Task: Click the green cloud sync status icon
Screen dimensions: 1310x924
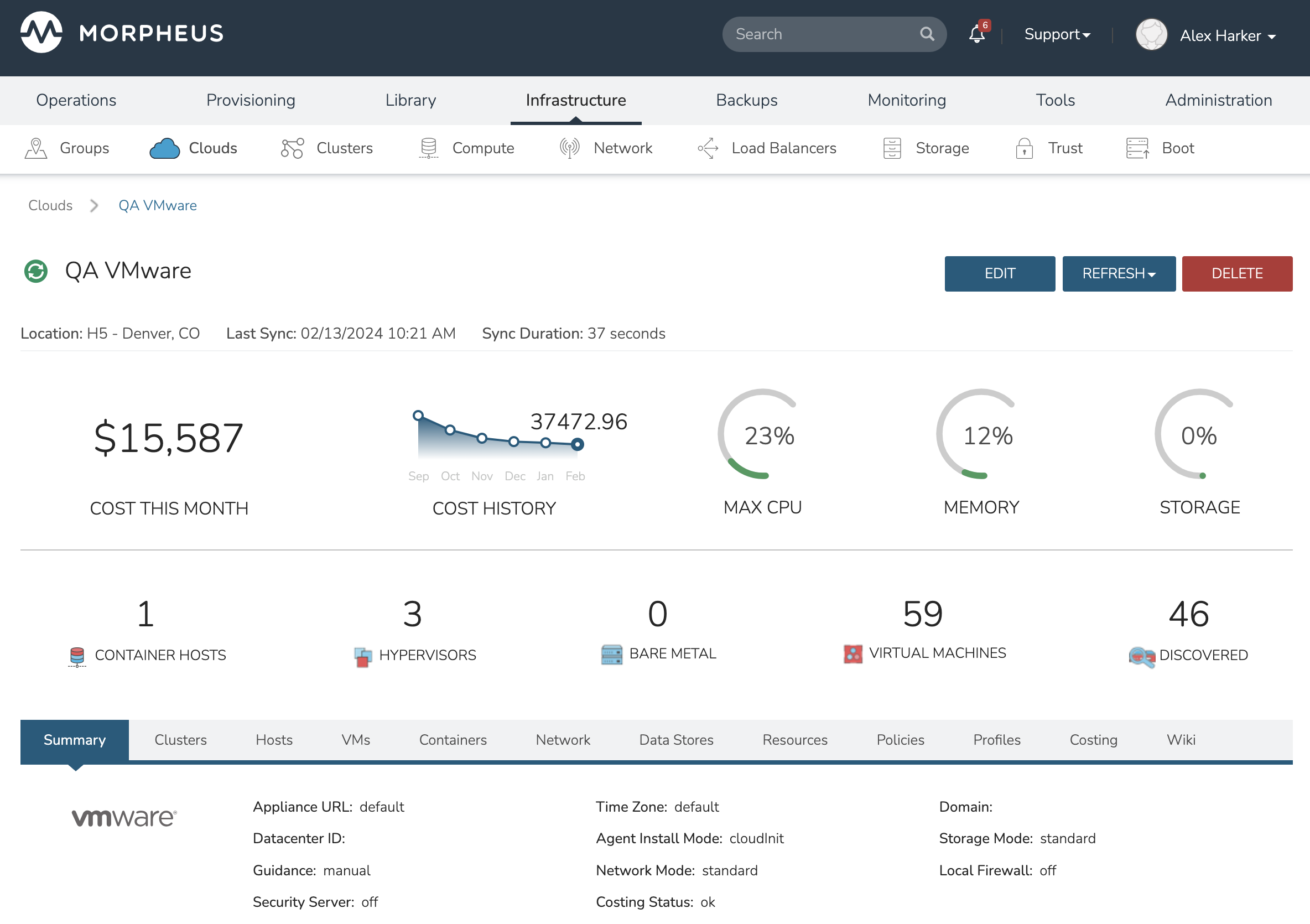Action: (36, 271)
